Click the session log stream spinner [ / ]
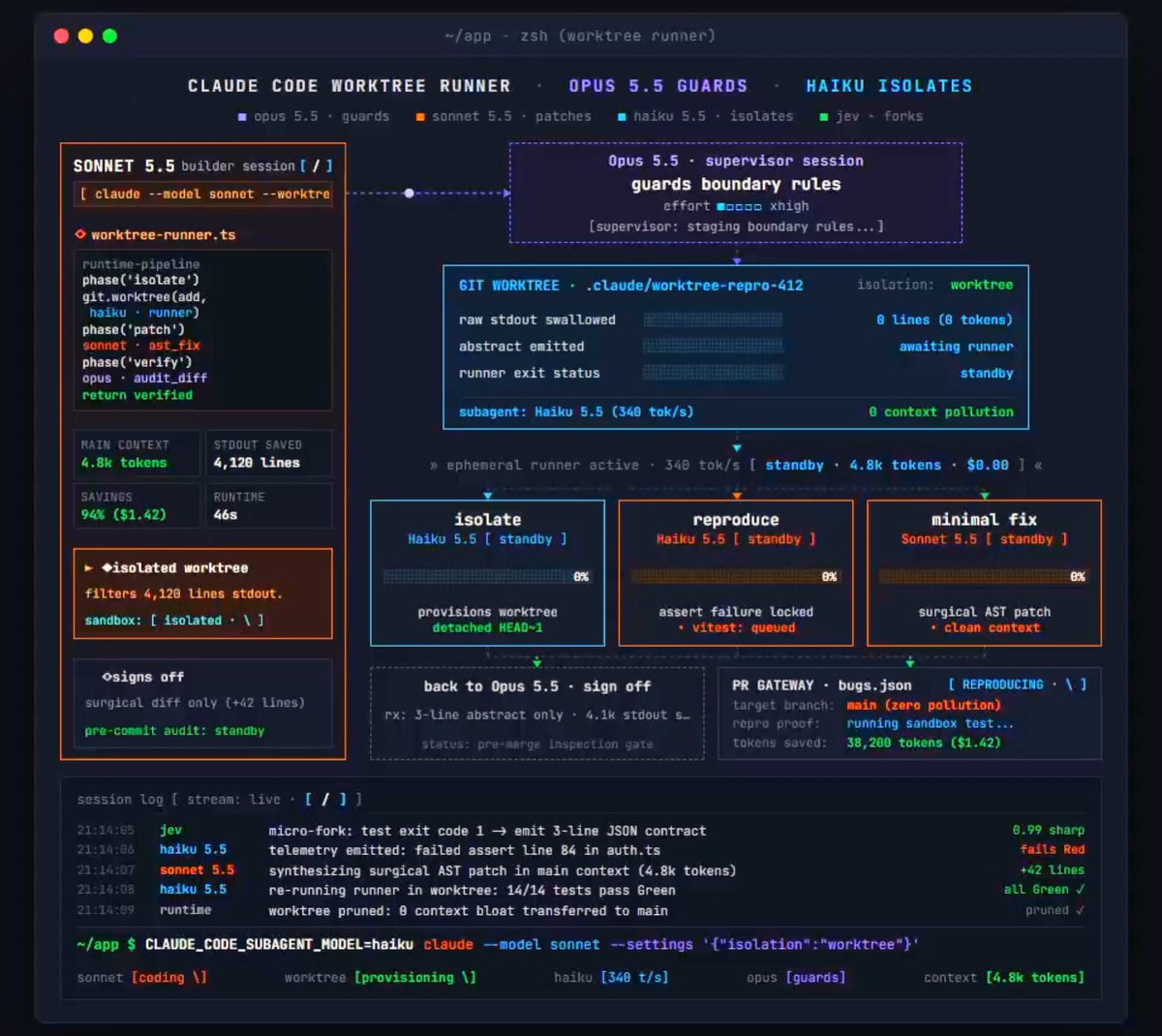Image resolution: width=1162 pixels, height=1036 pixels. 326,799
